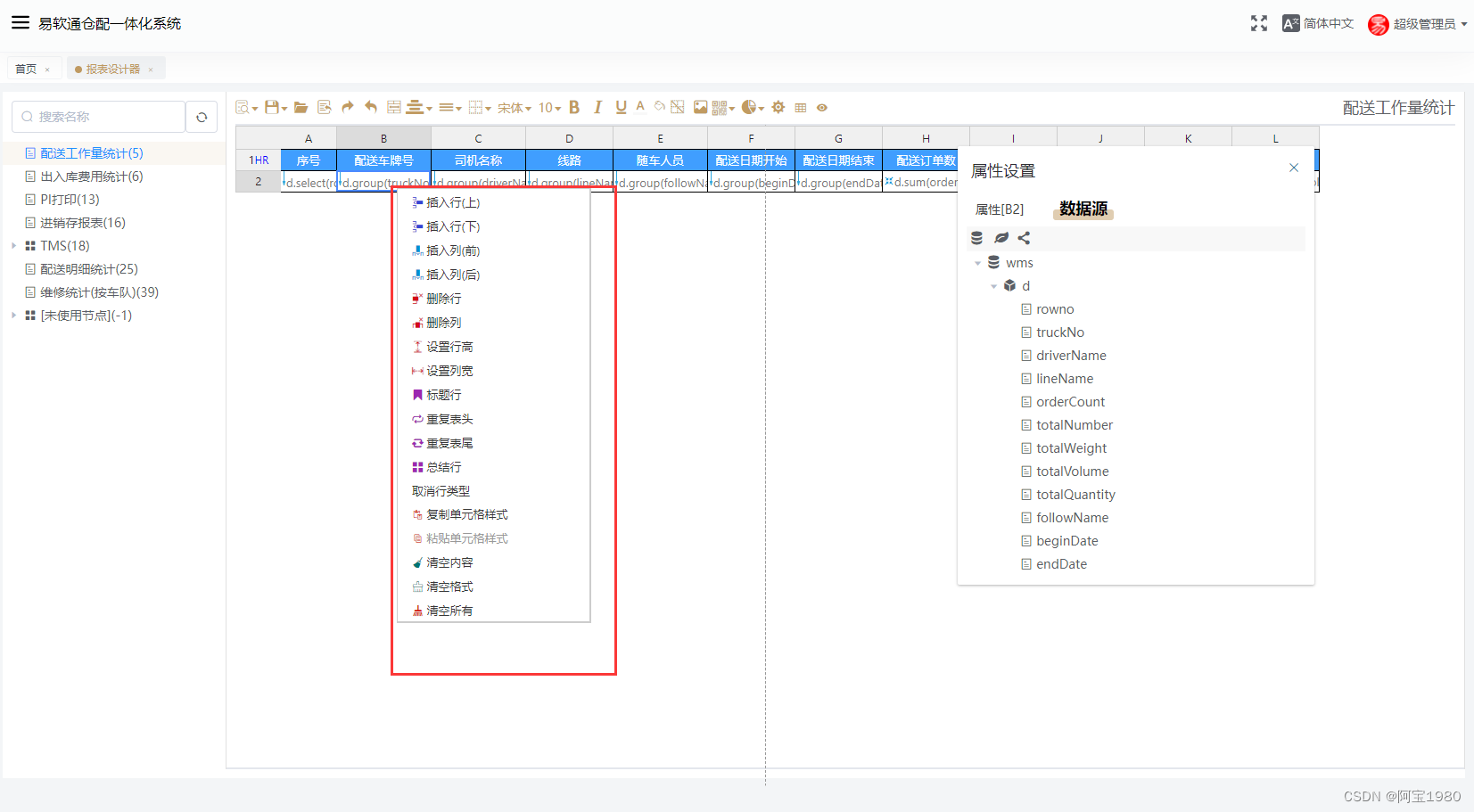Expand the TMS(18) tree node
Viewport: 1474px width, 812px height.
(13, 245)
